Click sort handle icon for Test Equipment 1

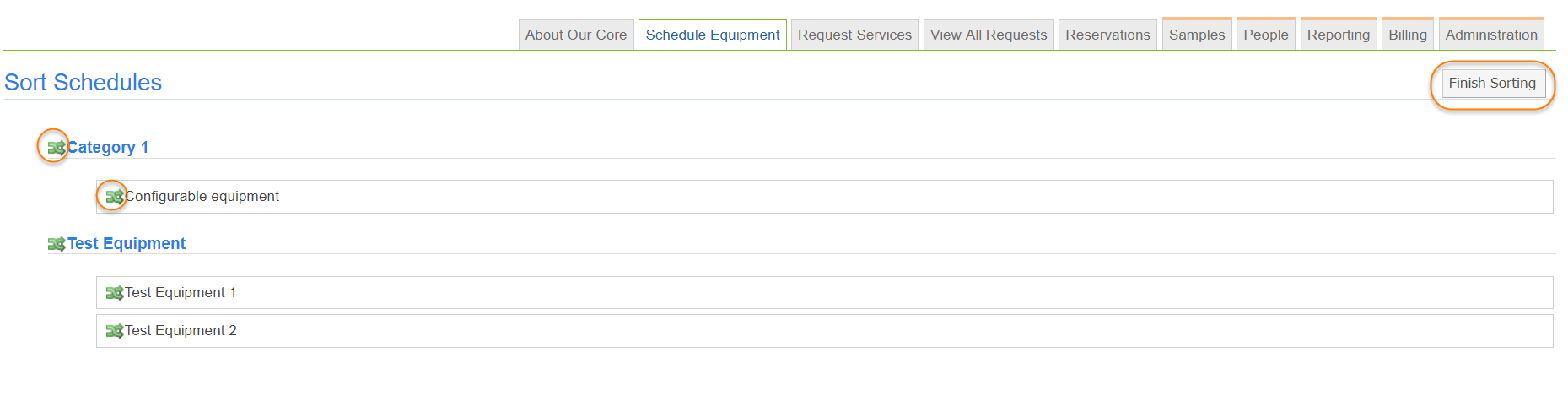click(114, 293)
